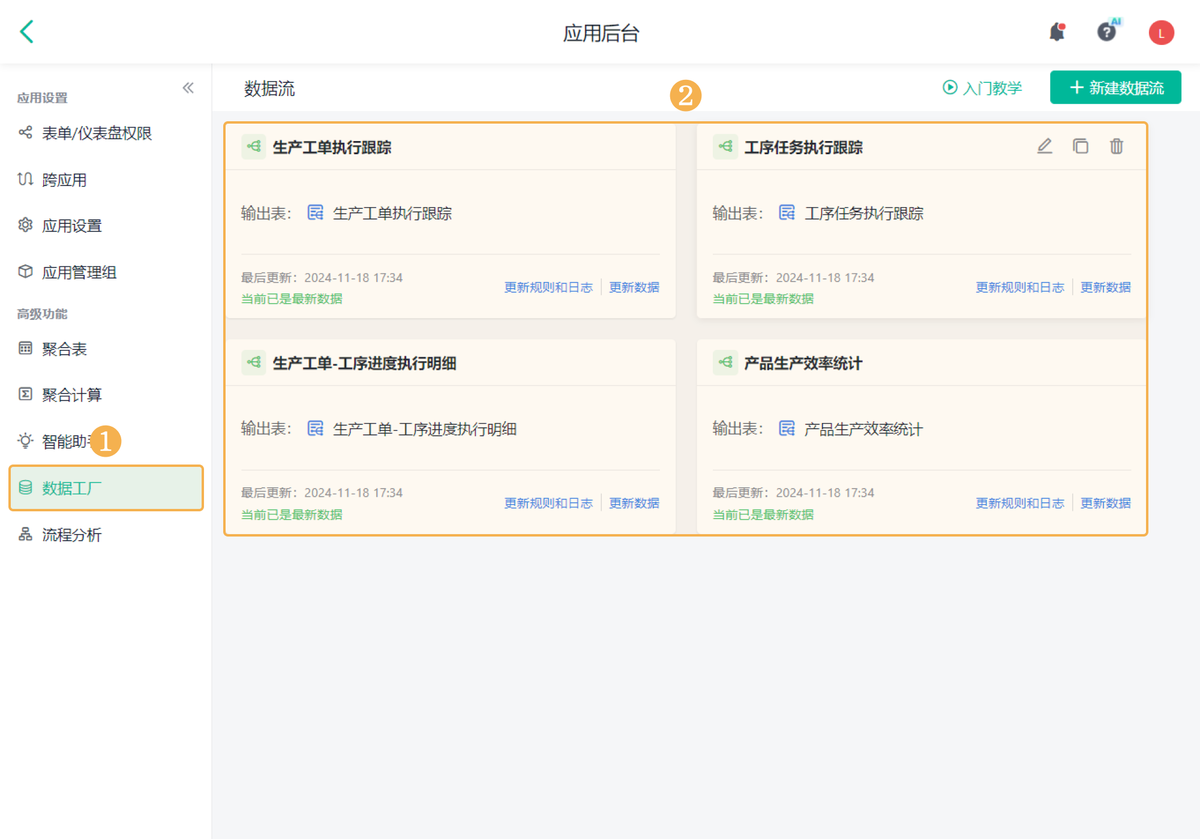The width and height of the screenshot is (1200, 839).
Task: Select 数据工厂 in sidebar
Action: (x=72, y=489)
